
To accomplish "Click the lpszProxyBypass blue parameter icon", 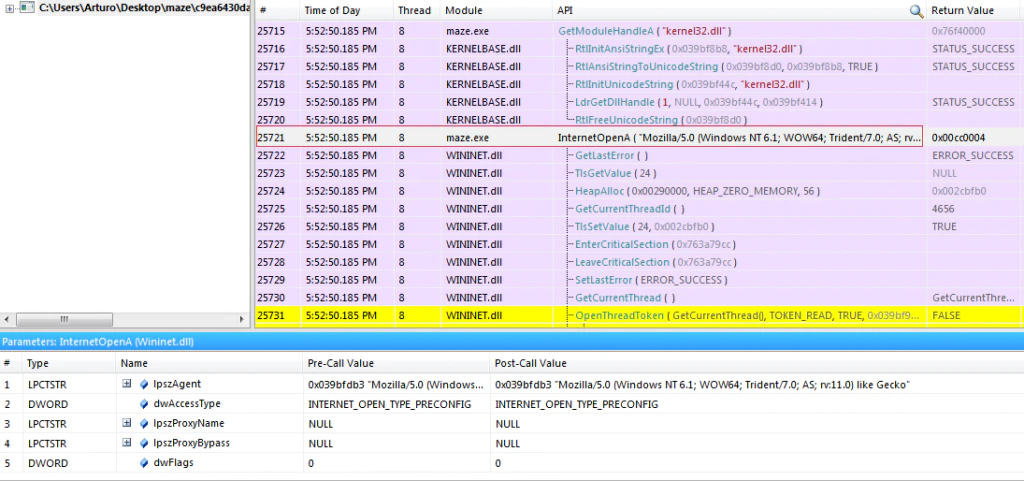I will 144,443.
